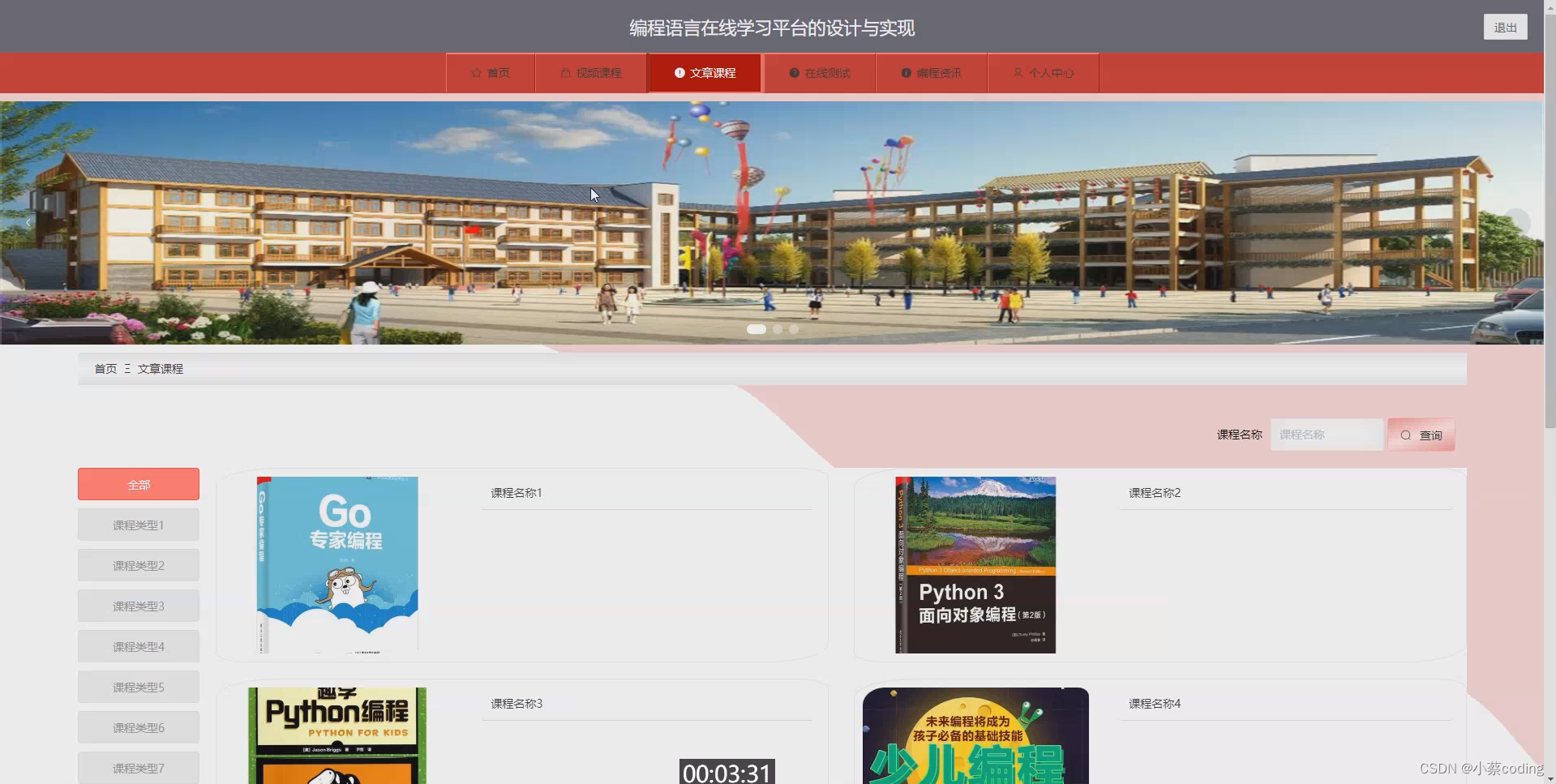This screenshot has width=1556, height=784.
Task: Open the 视频课程 navigation tab
Action: click(x=591, y=73)
